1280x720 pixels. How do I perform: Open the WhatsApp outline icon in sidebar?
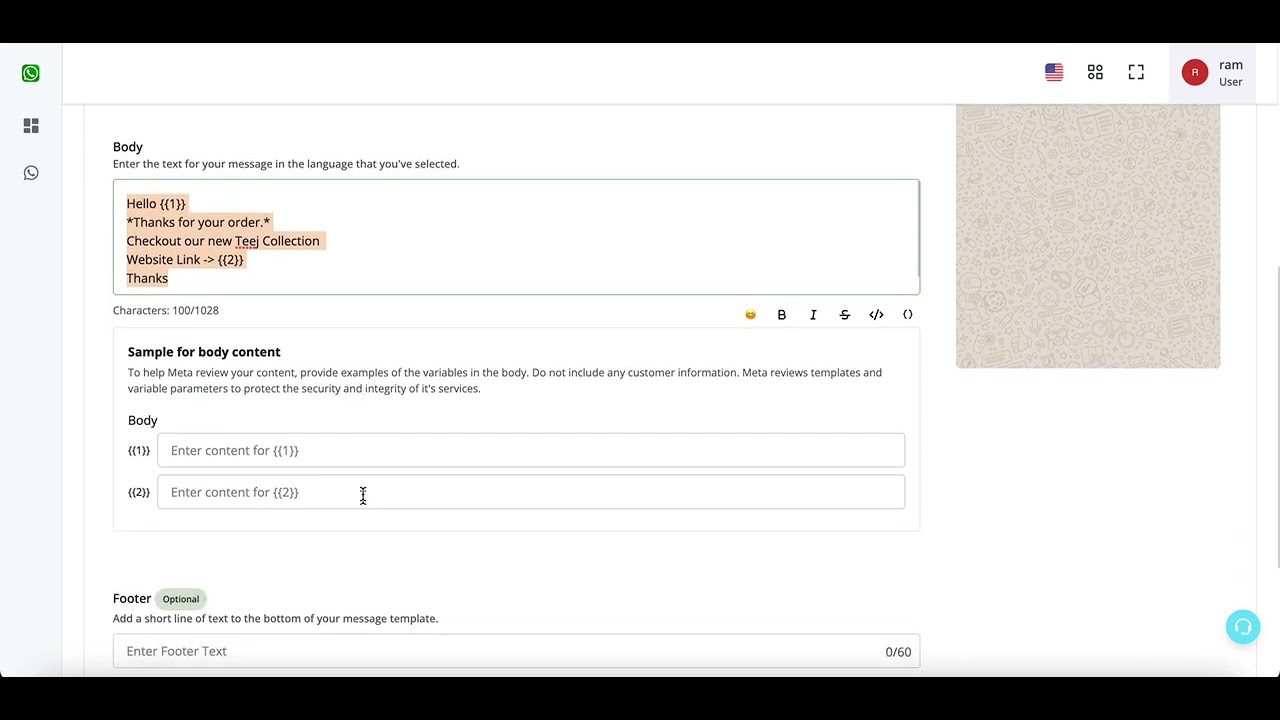pos(31,173)
